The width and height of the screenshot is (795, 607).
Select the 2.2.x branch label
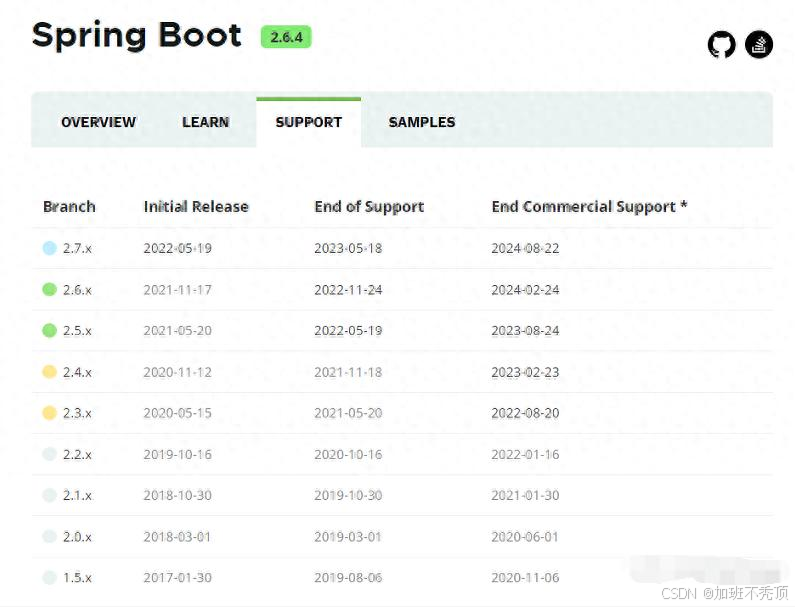click(x=77, y=454)
